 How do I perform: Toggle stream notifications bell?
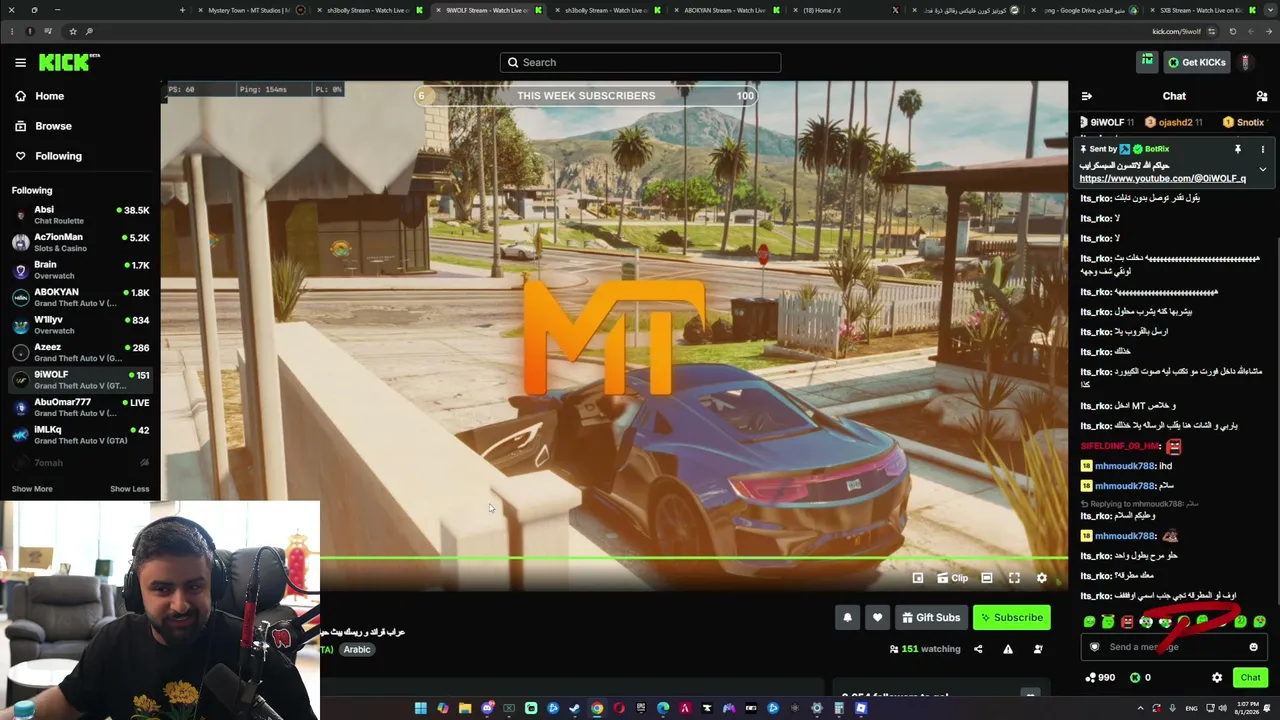click(848, 618)
